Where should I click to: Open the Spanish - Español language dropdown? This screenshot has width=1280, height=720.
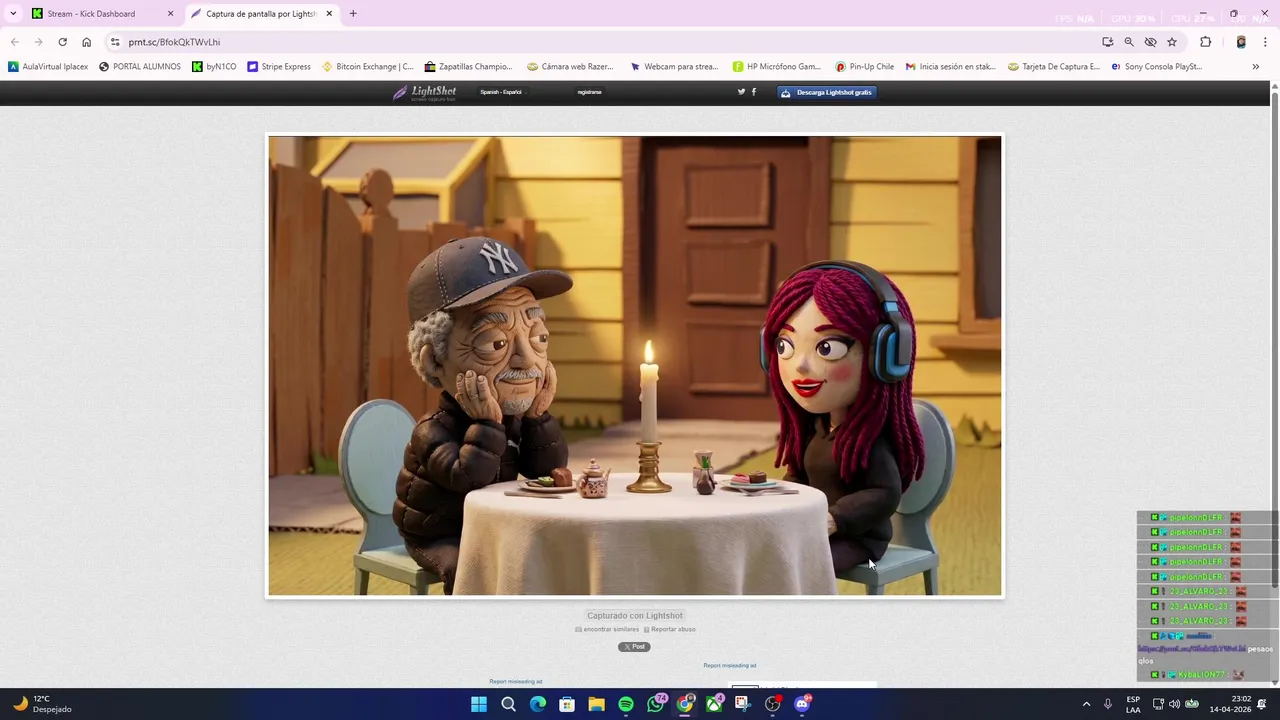pos(504,92)
